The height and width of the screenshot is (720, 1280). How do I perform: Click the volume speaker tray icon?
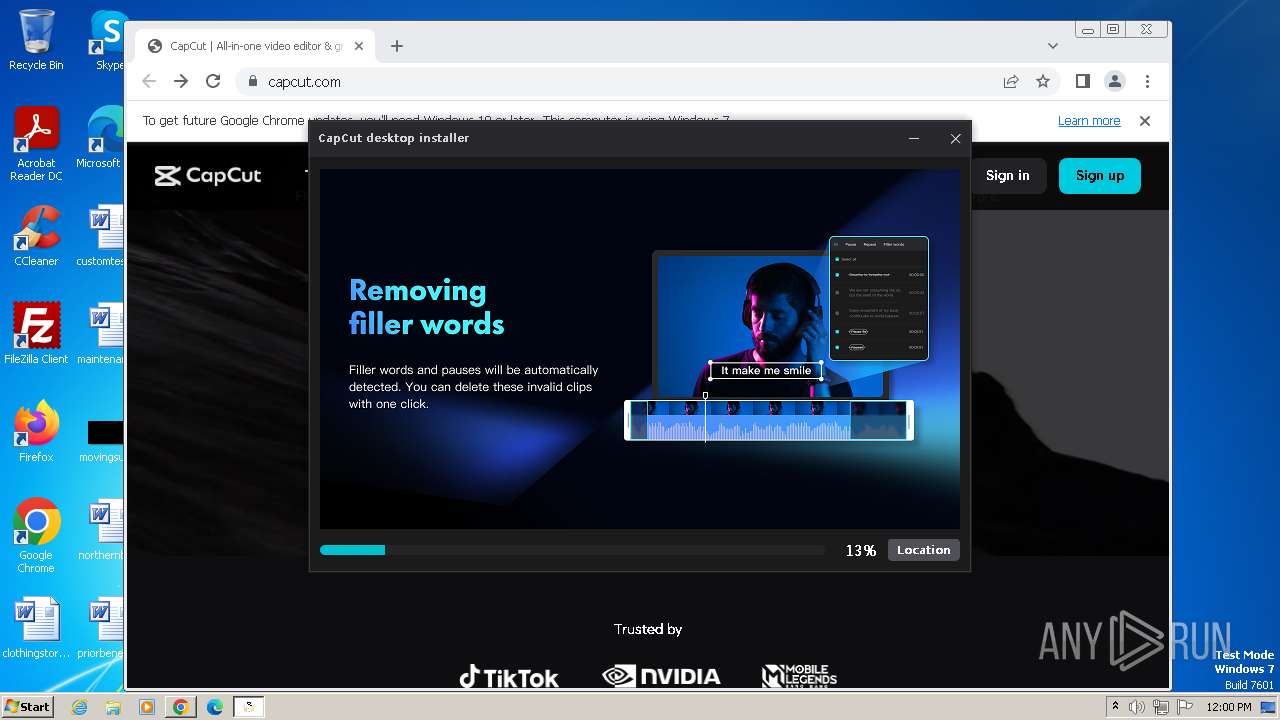coord(1137,707)
